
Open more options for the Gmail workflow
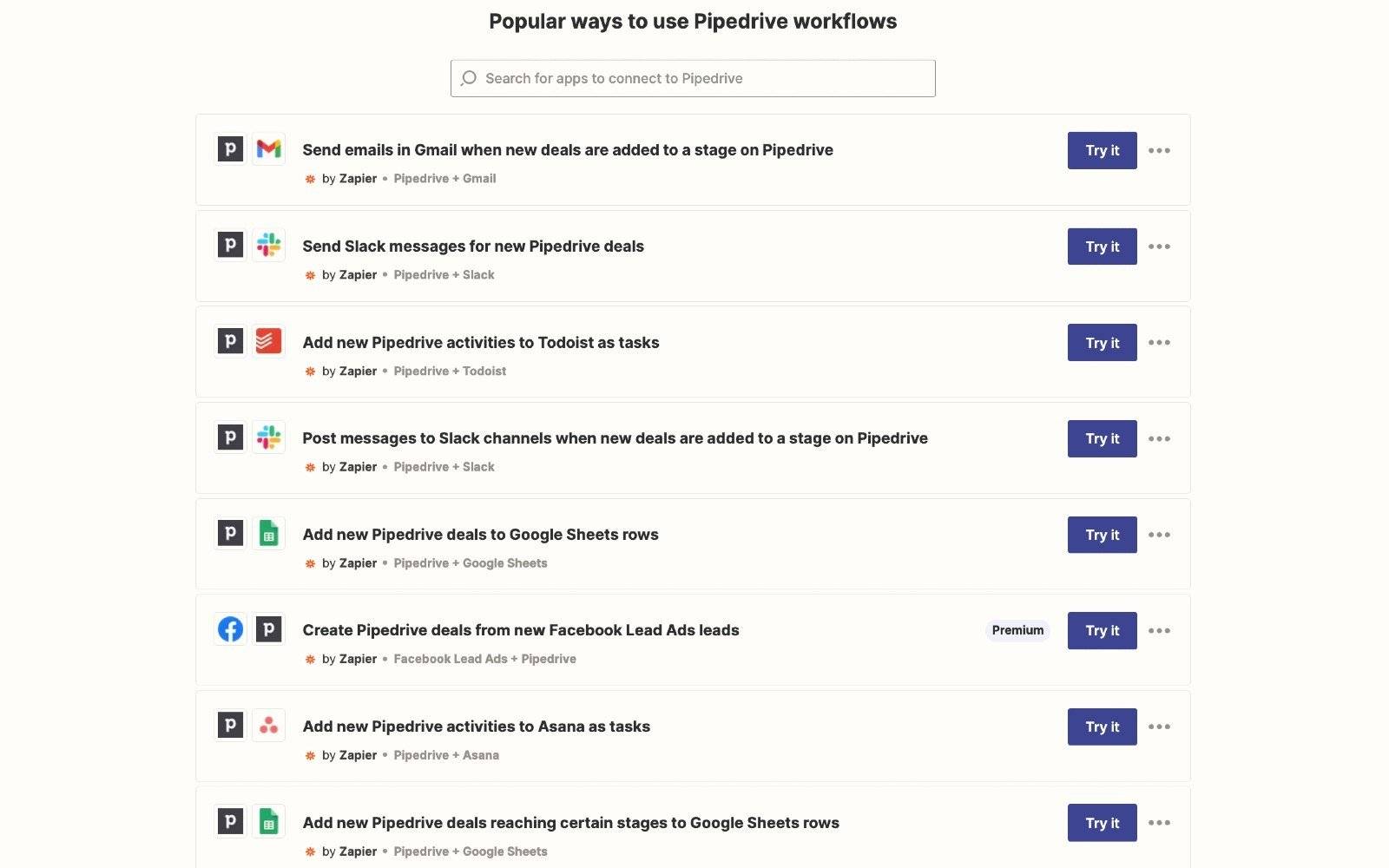coord(1159,150)
